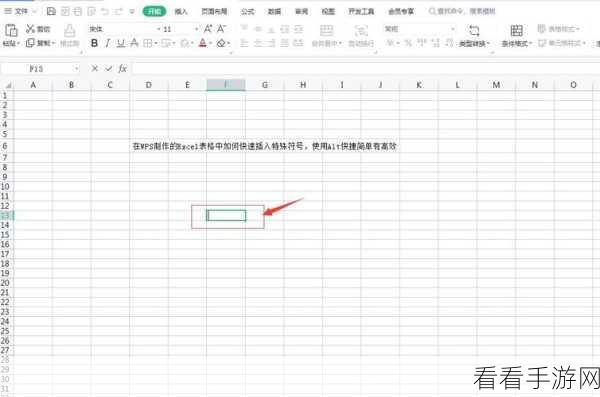
Task: Click the cell Borders icon
Action: tap(148, 43)
